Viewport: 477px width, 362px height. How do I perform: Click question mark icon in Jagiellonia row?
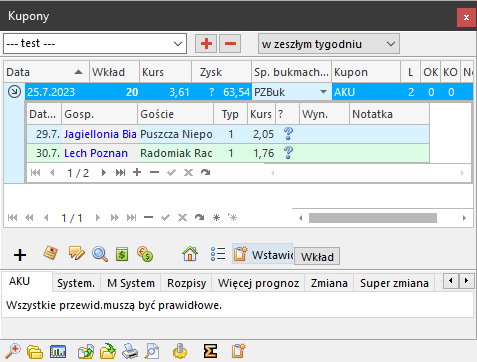tap(288, 134)
